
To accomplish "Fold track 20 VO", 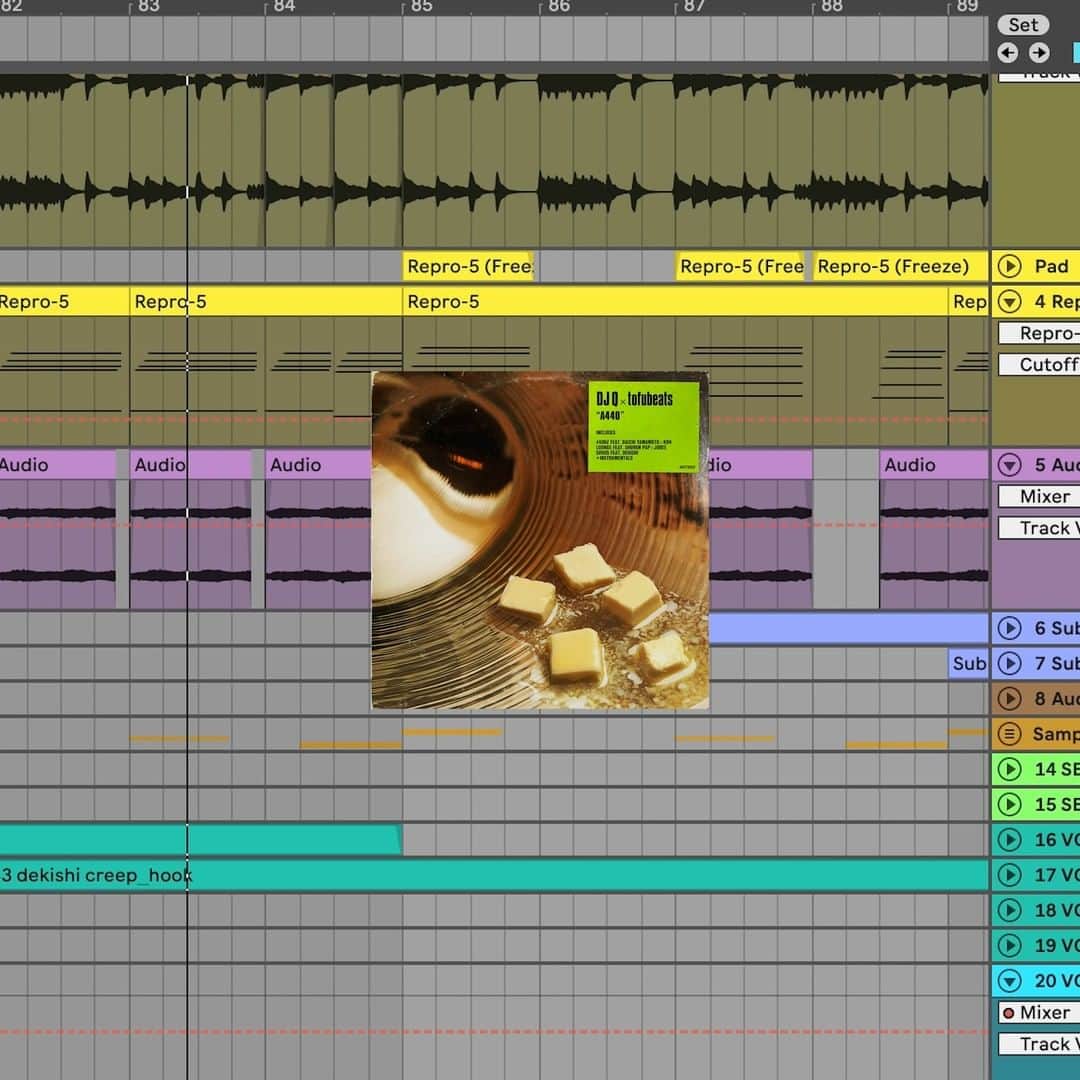I will 1010,980.
